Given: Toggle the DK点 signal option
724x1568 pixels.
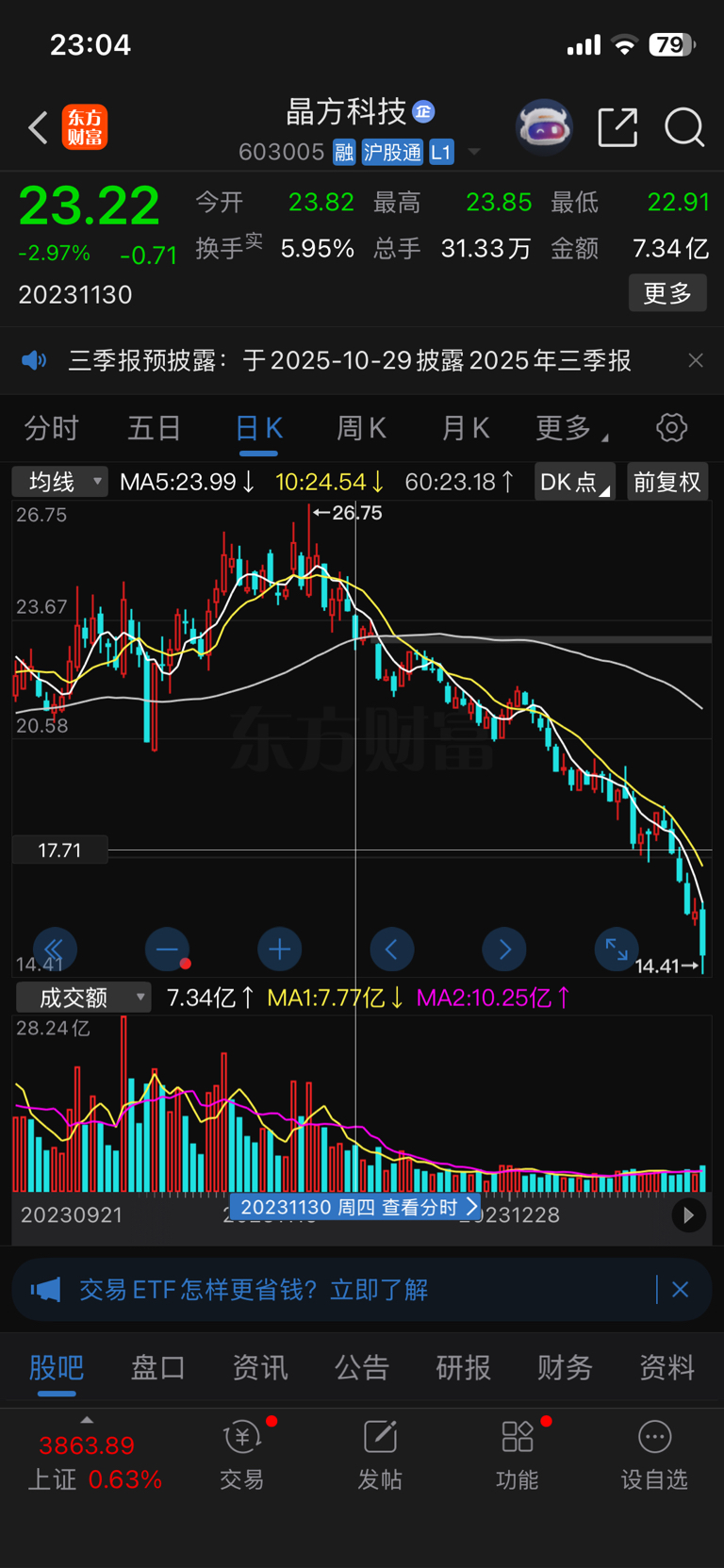Looking at the screenshot, I should (x=574, y=482).
